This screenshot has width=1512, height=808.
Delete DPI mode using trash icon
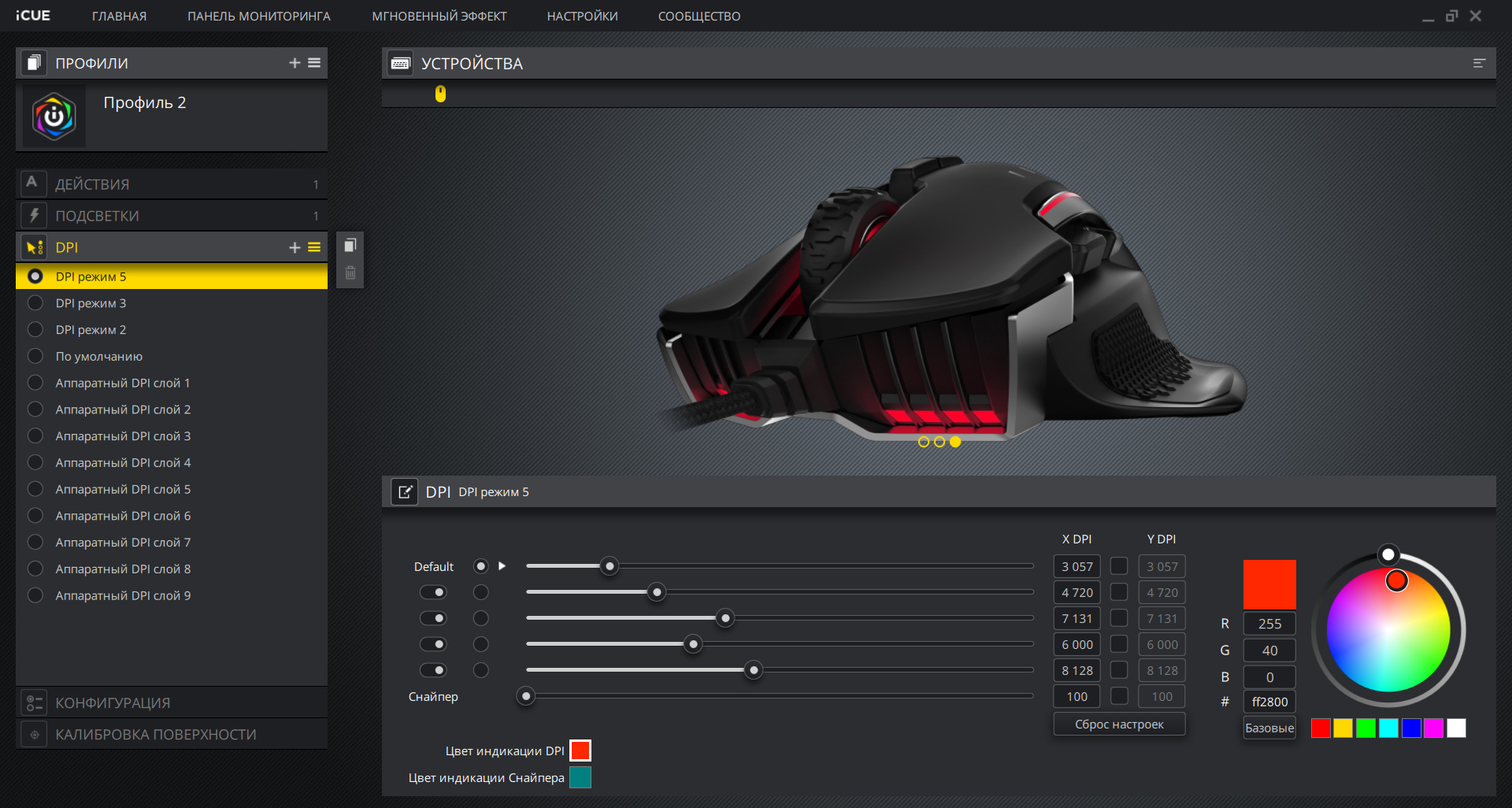pos(350,273)
